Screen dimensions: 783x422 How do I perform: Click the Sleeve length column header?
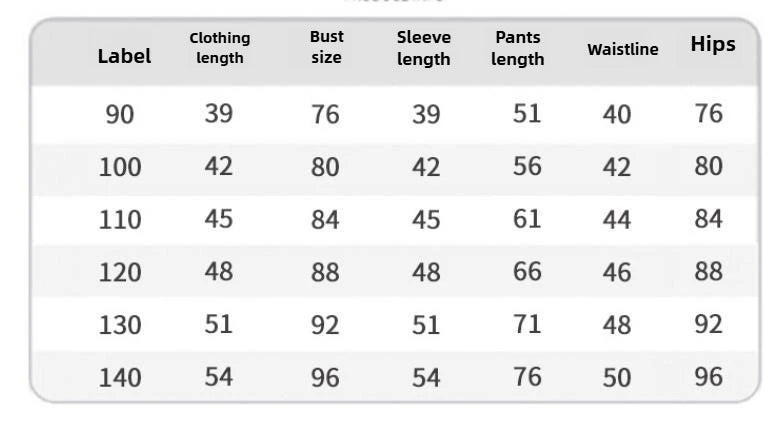pyautogui.click(x=424, y=48)
